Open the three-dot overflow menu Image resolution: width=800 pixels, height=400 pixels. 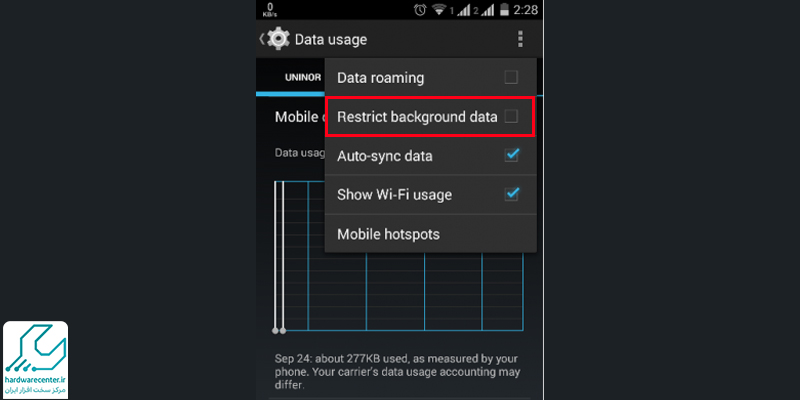point(520,39)
